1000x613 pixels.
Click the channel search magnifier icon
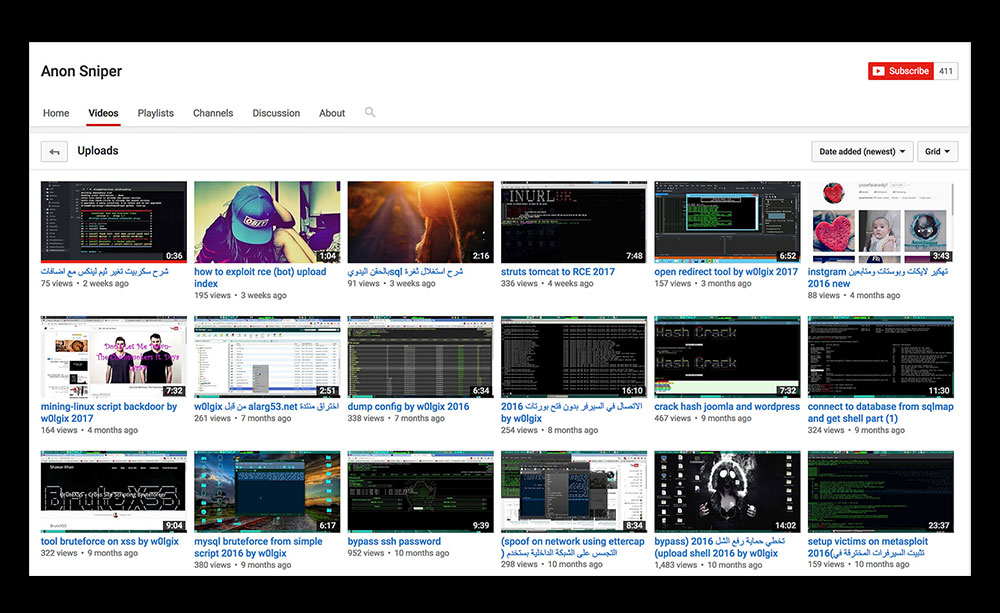click(370, 113)
